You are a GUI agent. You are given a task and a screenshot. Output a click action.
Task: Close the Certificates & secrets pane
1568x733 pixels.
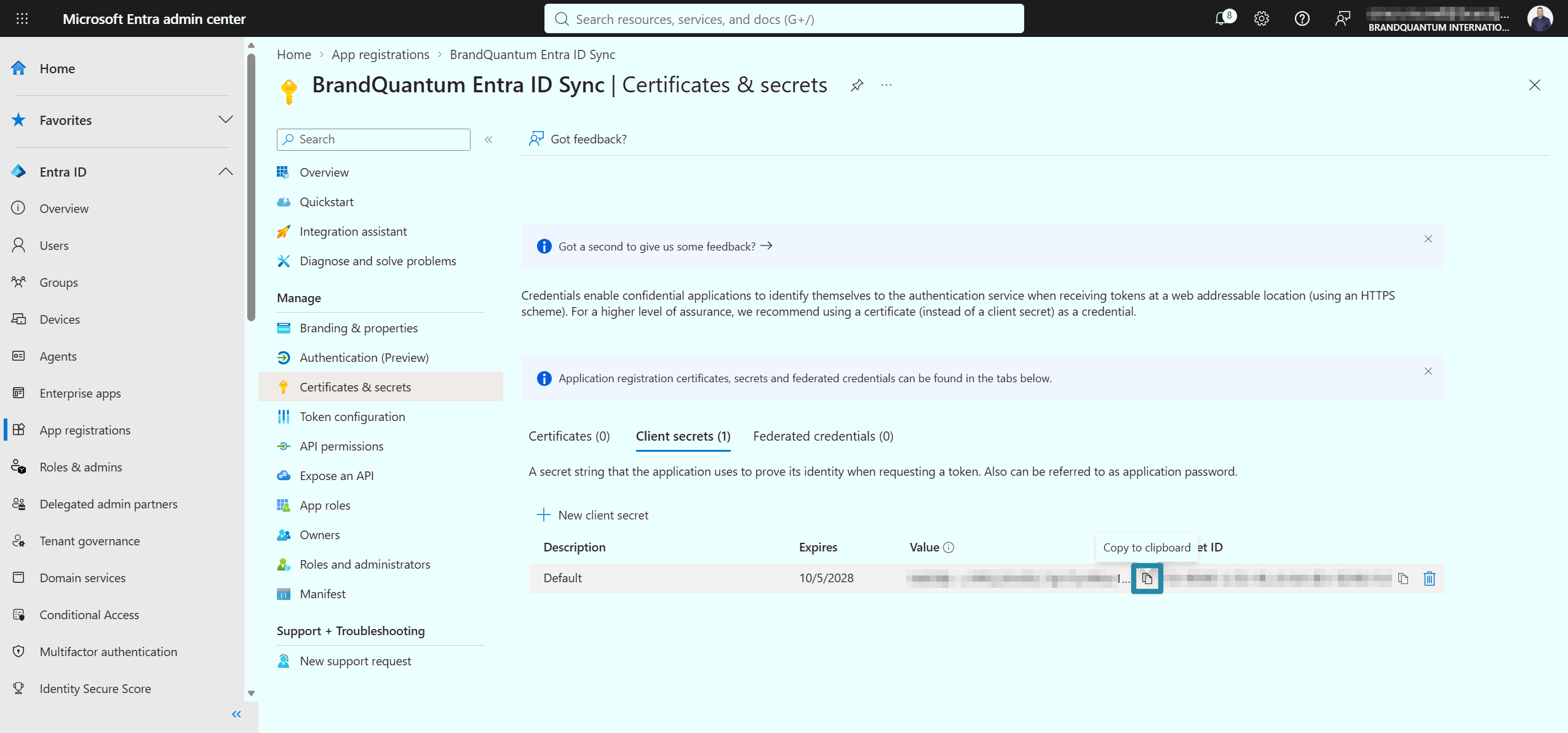click(x=1534, y=85)
